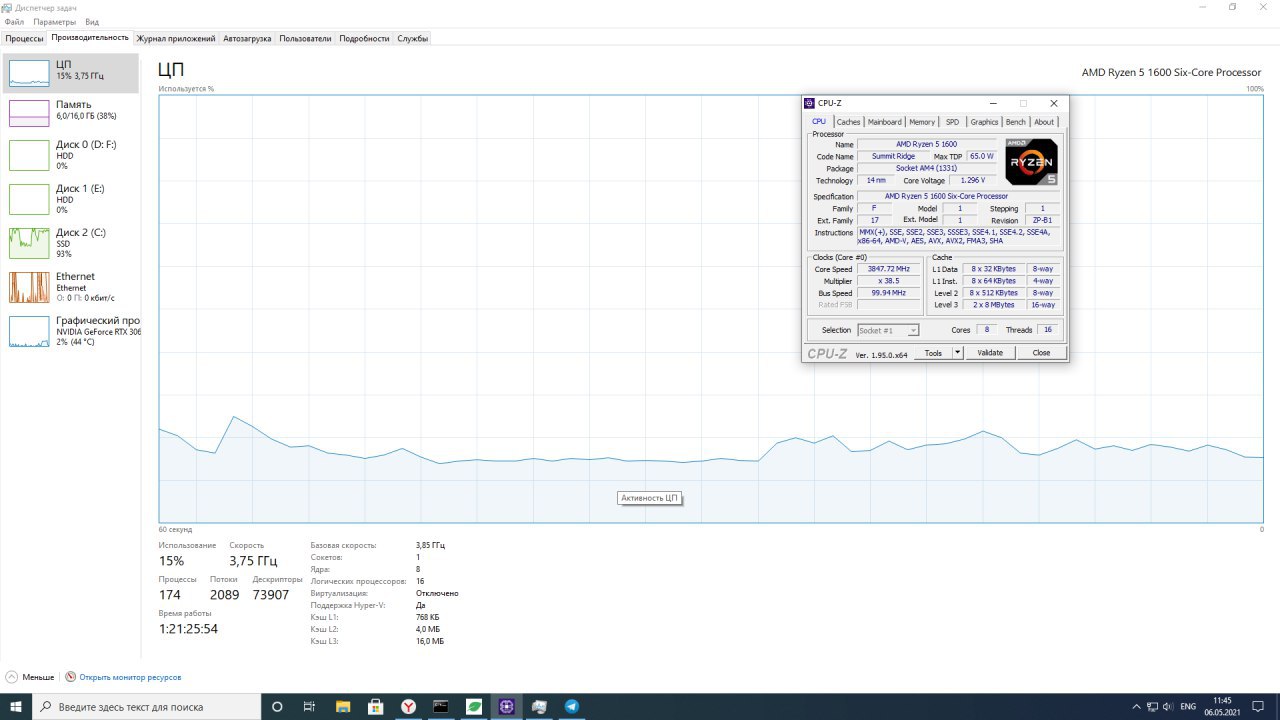The height and width of the screenshot is (720, 1280).
Task: Switch to the Журнал приложений tab
Action: (x=176, y=38)
